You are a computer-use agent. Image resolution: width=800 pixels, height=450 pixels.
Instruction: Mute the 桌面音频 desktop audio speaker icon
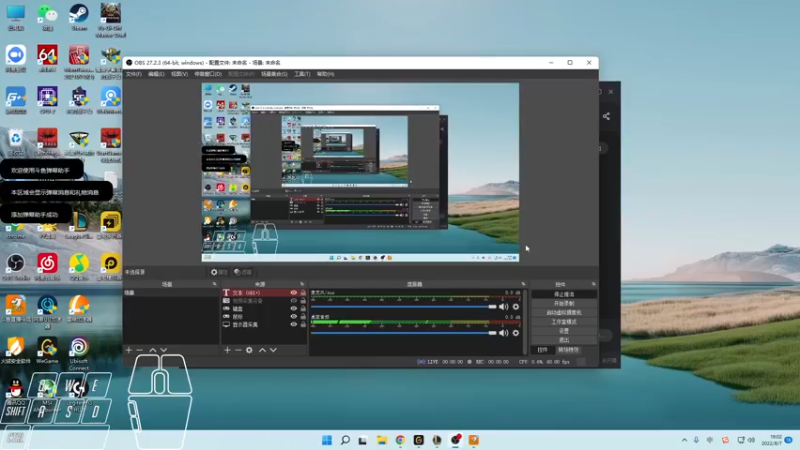(504, 333)
